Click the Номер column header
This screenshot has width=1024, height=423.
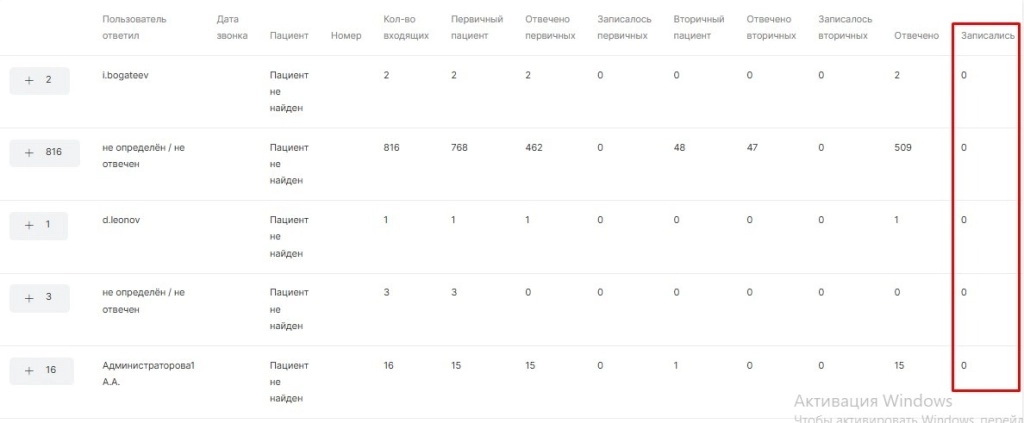tap(345, 36)
